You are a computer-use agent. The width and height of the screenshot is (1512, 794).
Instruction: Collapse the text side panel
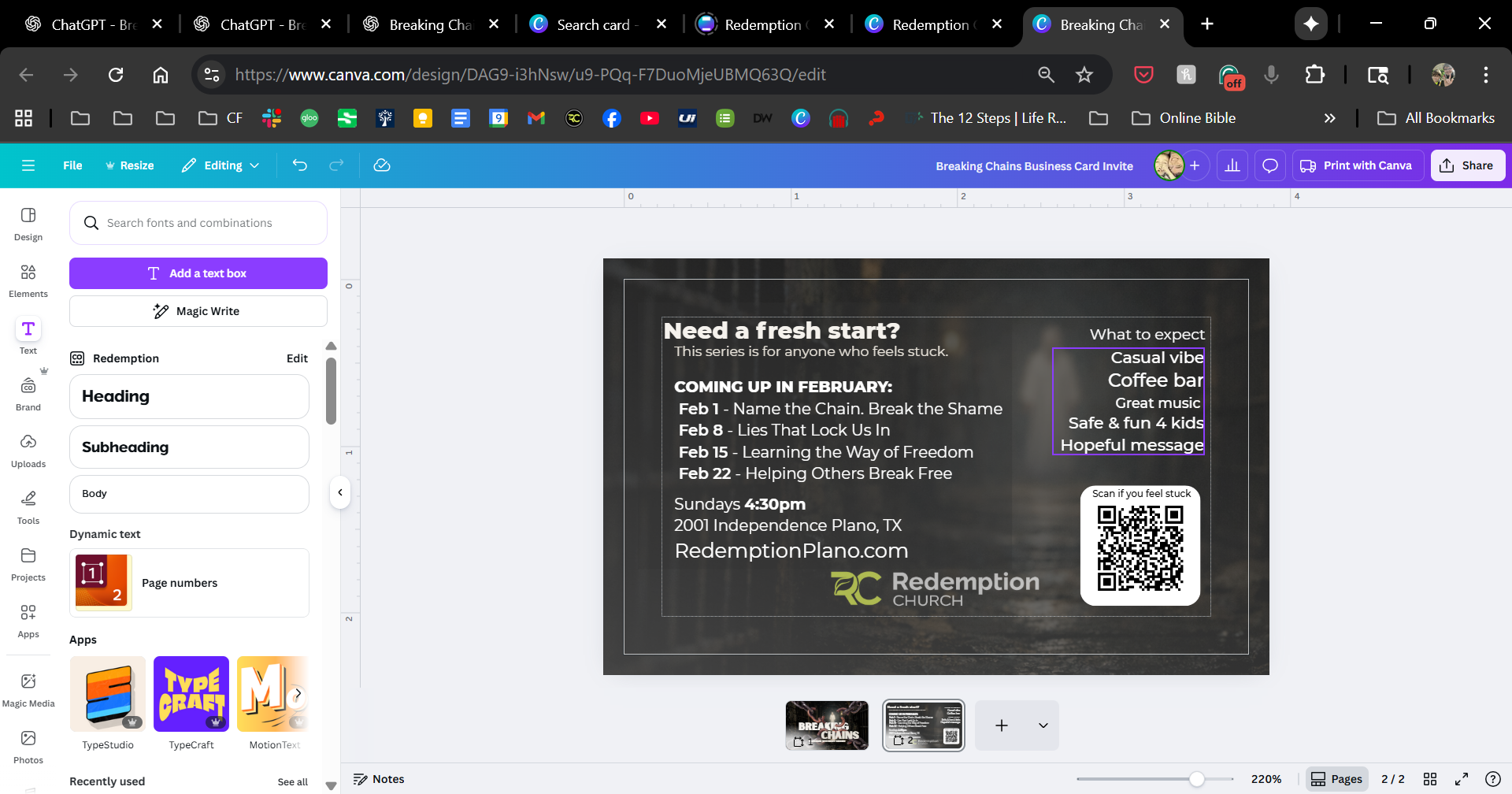tap(340, 493)
